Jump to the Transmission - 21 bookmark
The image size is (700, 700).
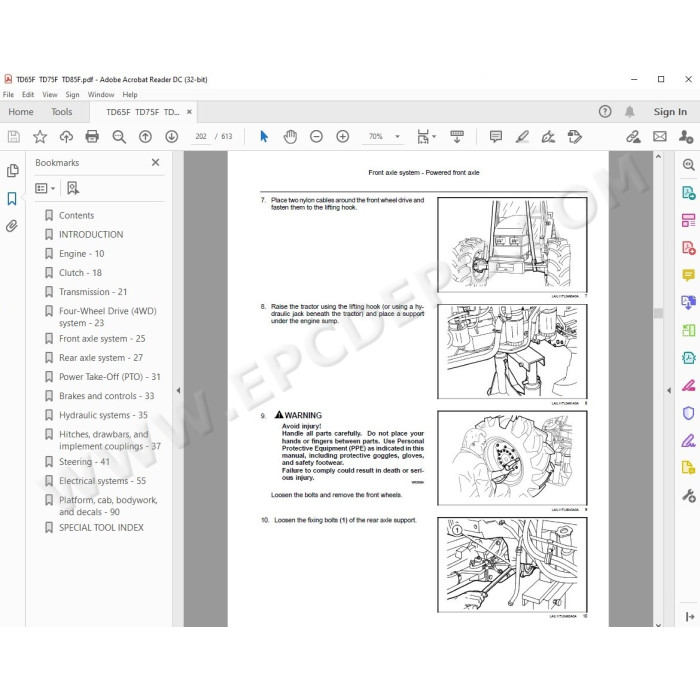tap(93, 292)
